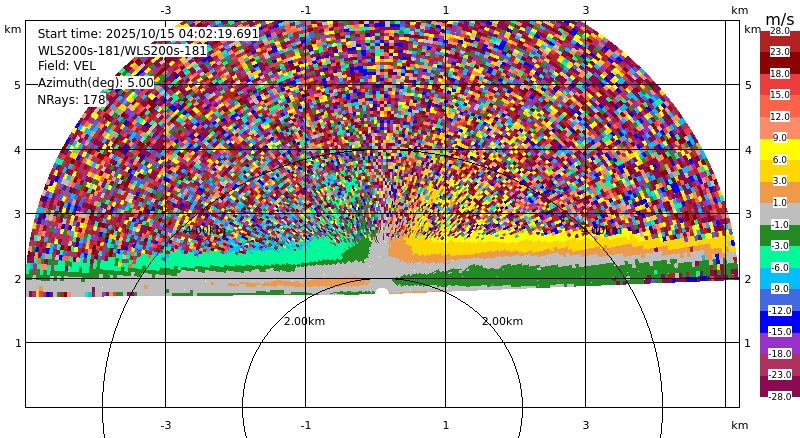Click the 18.0 colorbar label

pos(780,74)
